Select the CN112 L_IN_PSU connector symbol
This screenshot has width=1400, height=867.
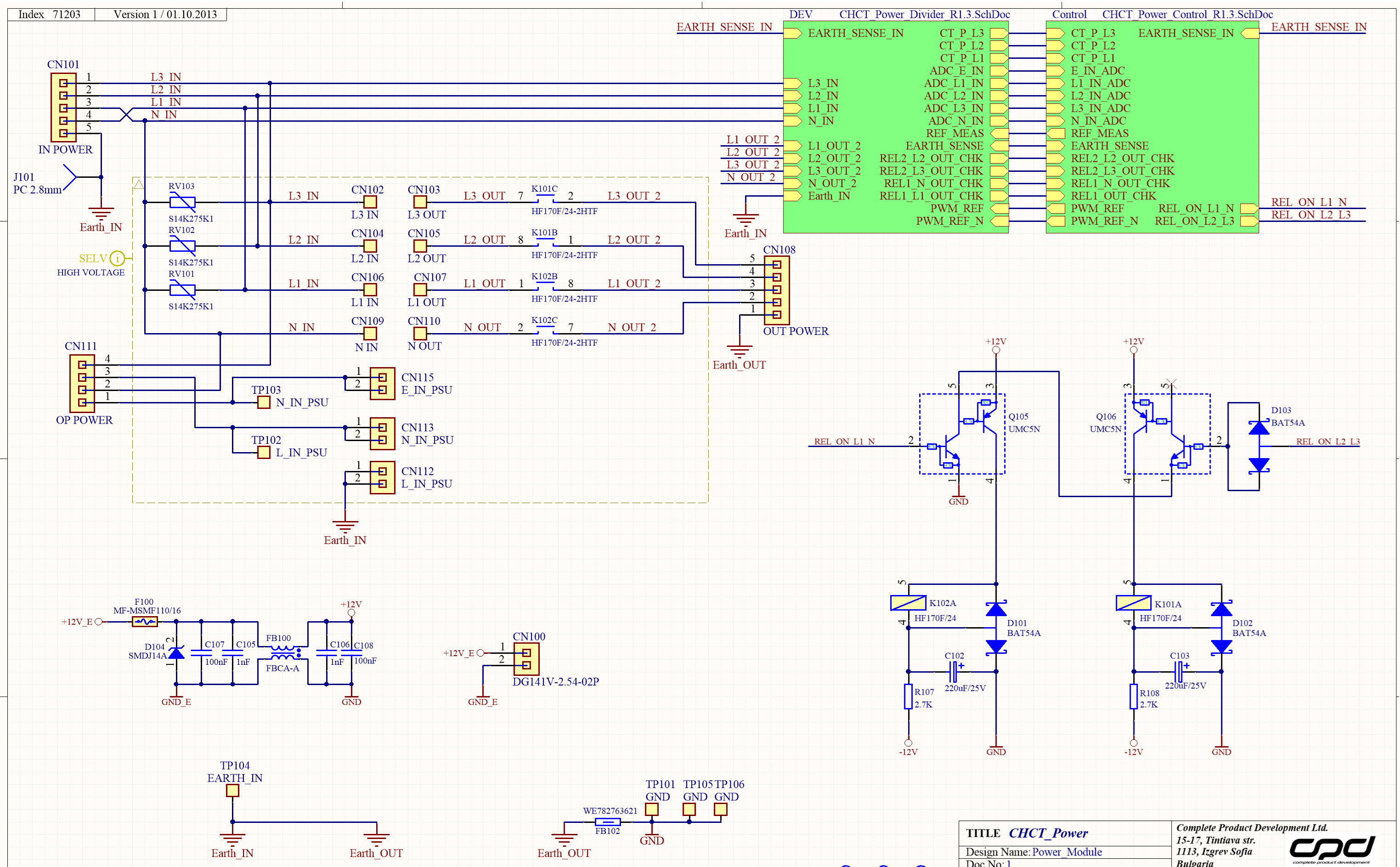382,478
